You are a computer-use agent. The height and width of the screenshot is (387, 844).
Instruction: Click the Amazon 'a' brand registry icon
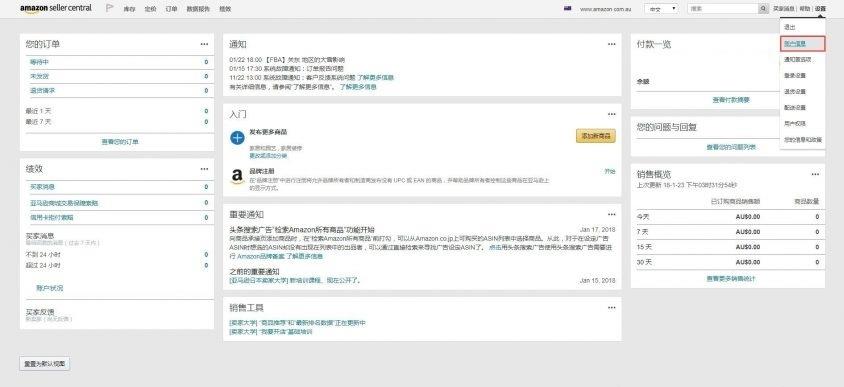pyautogui.click(x=237, y=177)
